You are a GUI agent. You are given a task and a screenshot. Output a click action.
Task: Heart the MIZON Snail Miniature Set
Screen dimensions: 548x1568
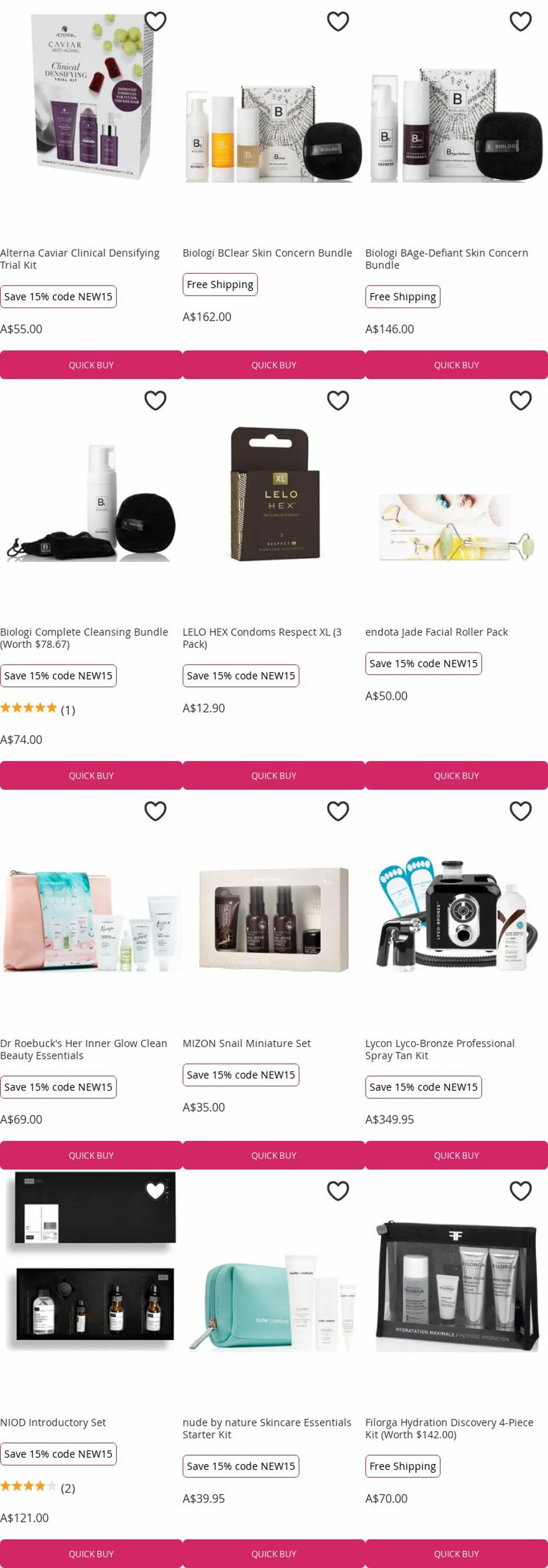tap(337, 811)
